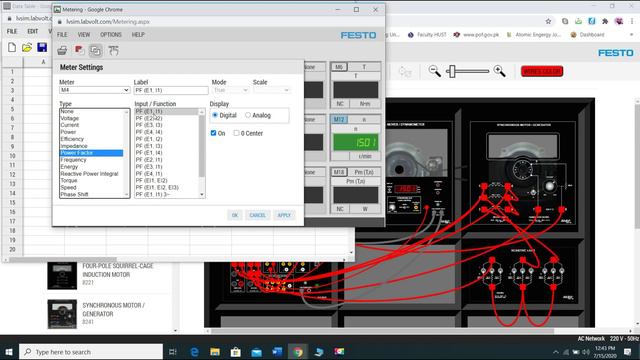Toggle the M6 meter button

[339, 67]
